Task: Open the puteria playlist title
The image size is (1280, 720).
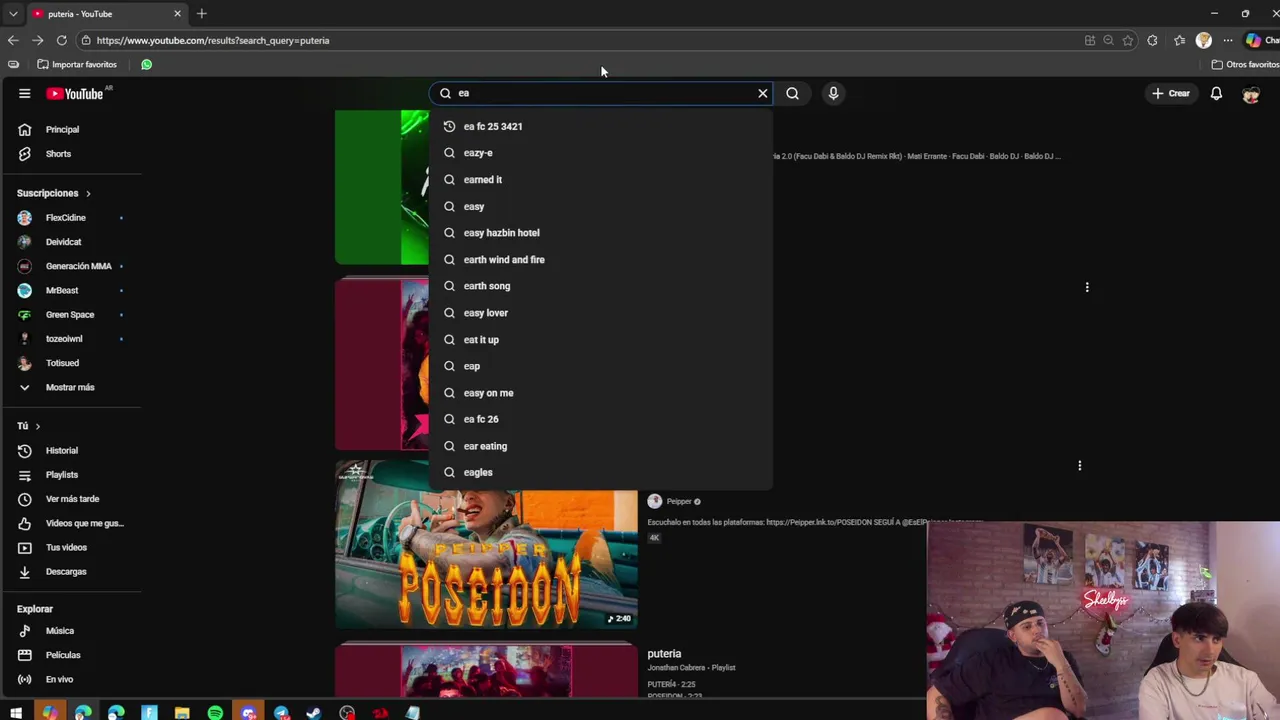Action: click(664, 654)
